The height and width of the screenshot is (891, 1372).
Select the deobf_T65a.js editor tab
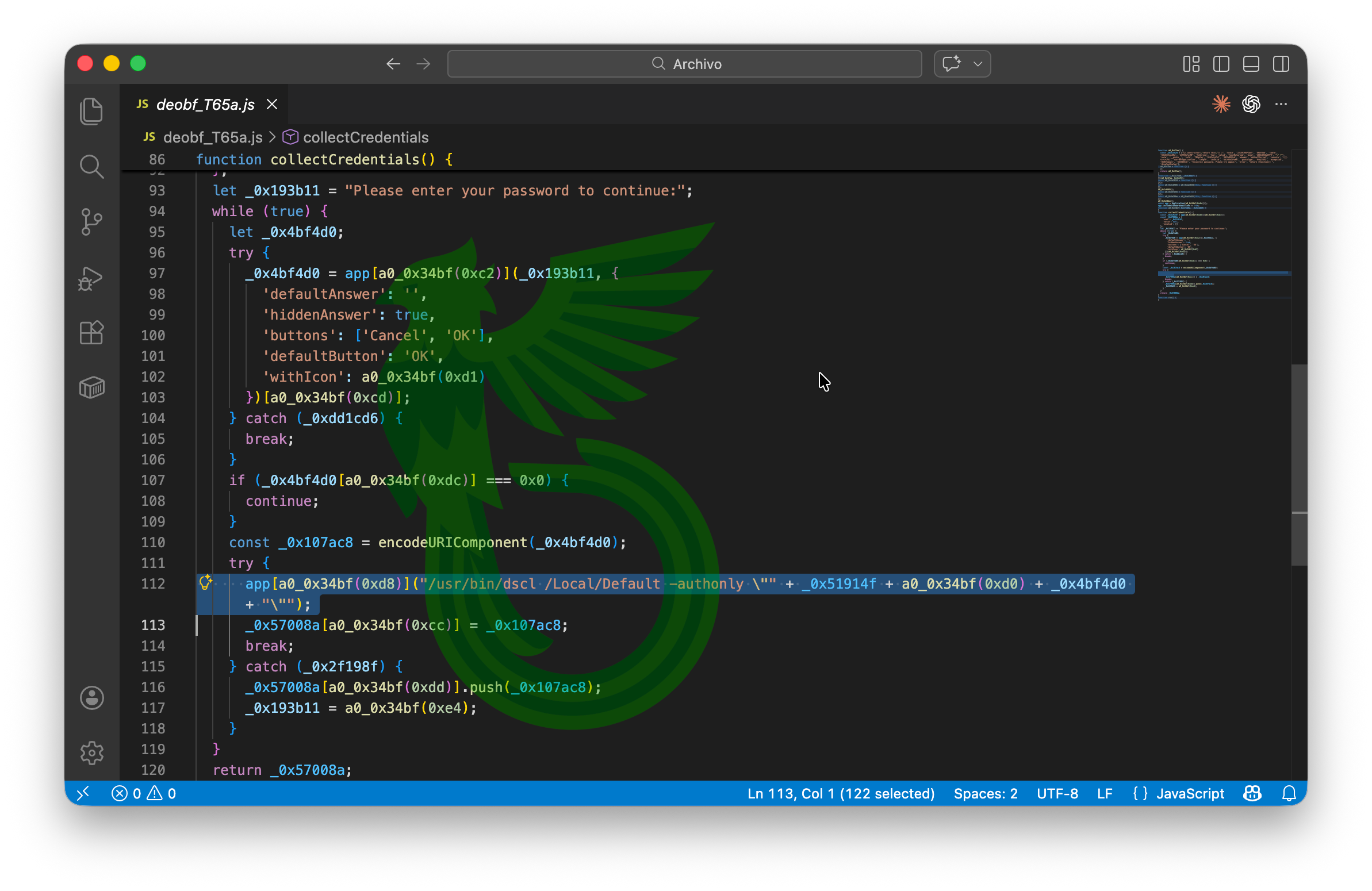205,104
